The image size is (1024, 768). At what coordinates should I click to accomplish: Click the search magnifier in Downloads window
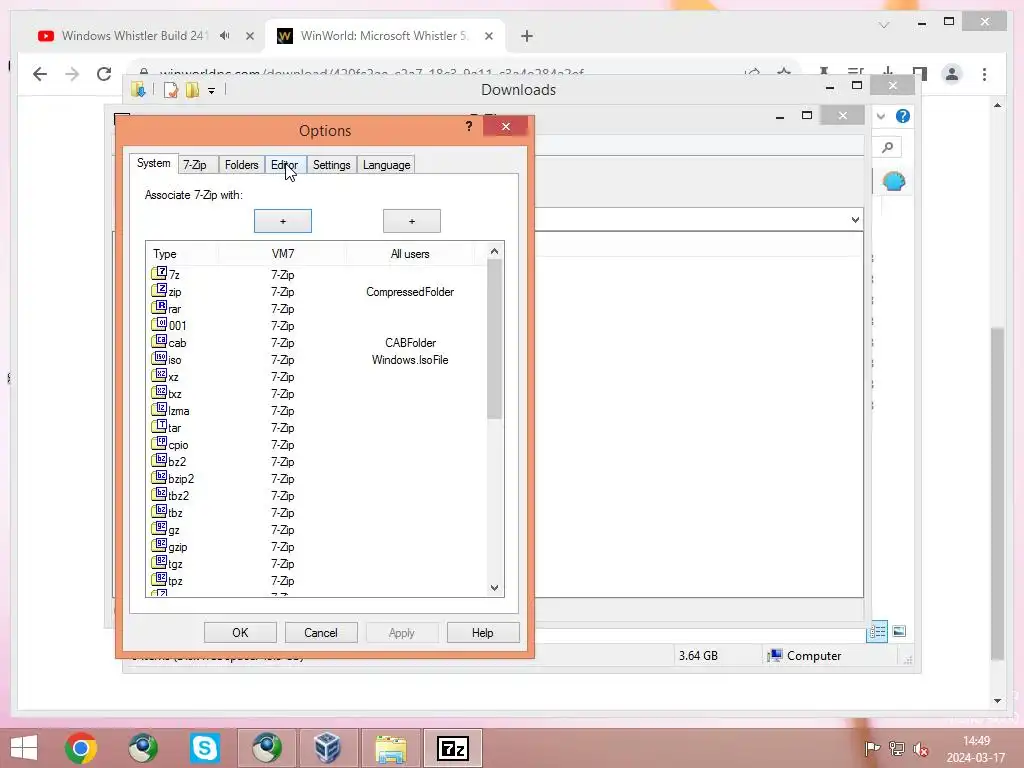(888, 148)
